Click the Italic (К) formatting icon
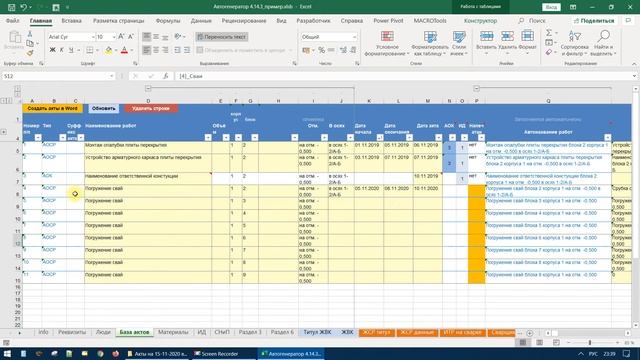Viewport: 640px width, 360px height. coord(62,50)
